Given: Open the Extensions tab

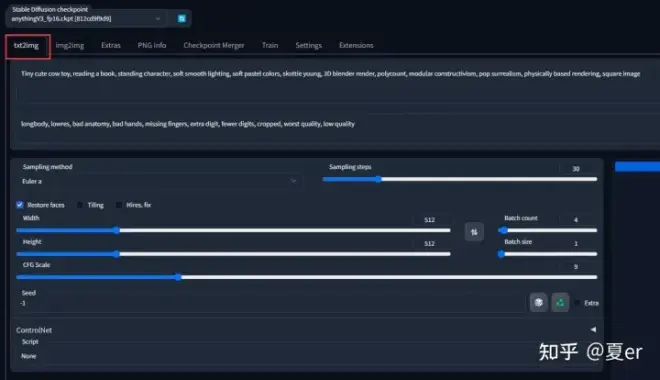Looking at the screenshot, I should click(x=356, y=45).
